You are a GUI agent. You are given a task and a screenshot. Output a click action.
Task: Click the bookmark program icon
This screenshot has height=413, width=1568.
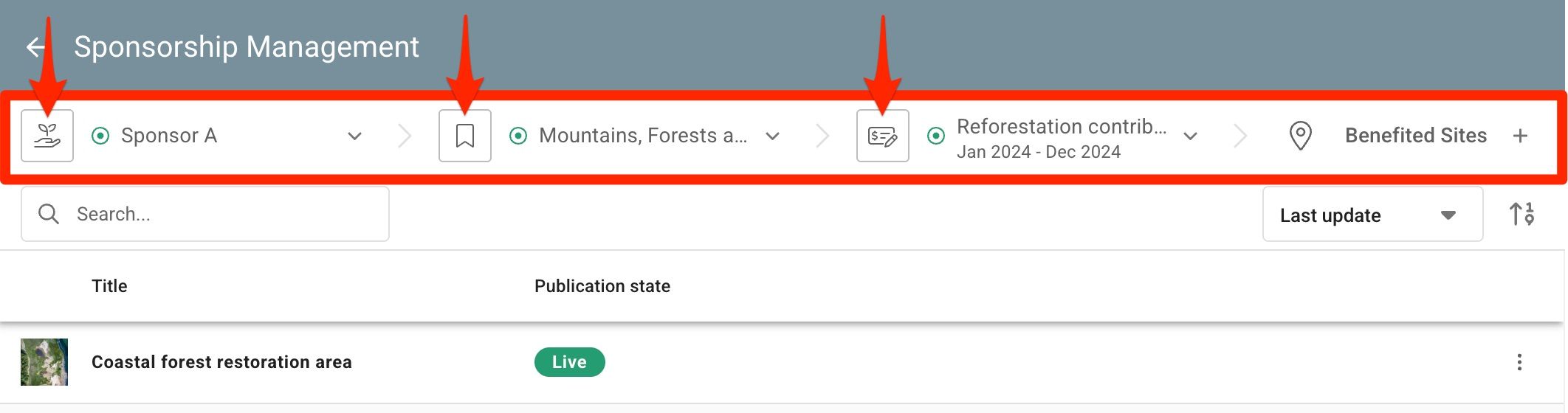click(465, 136)
